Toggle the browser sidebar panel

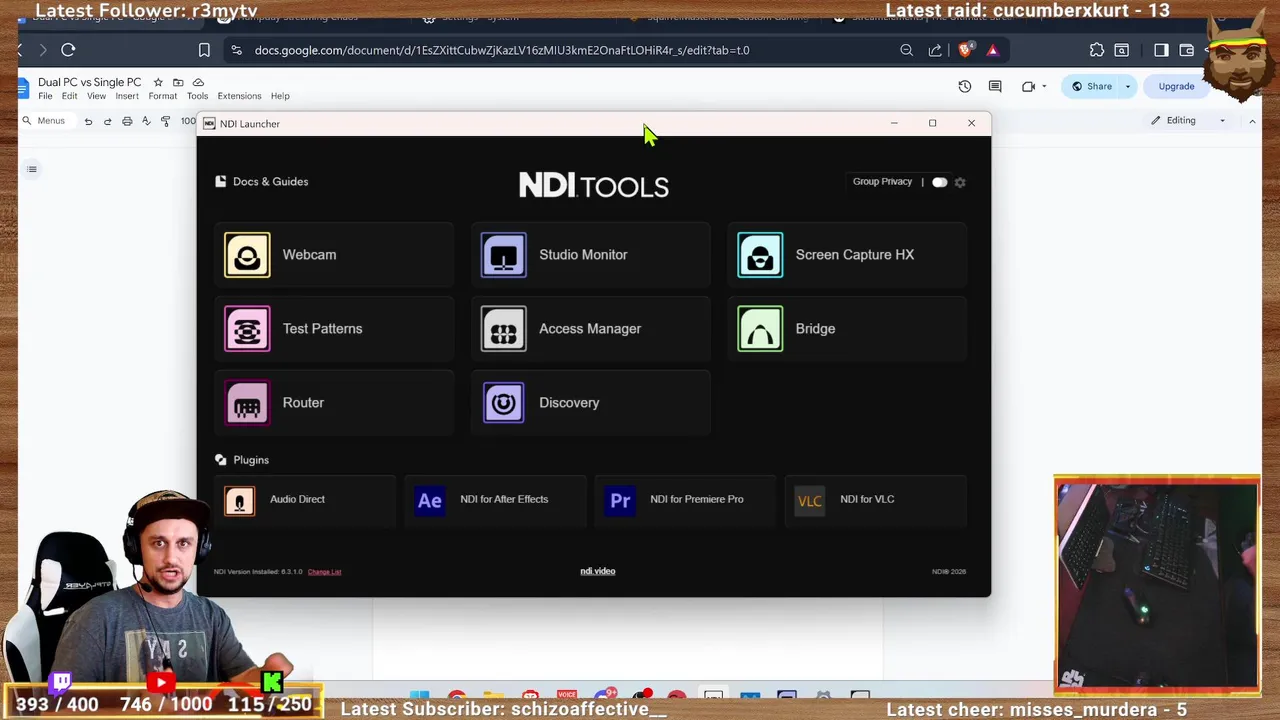1161,50
